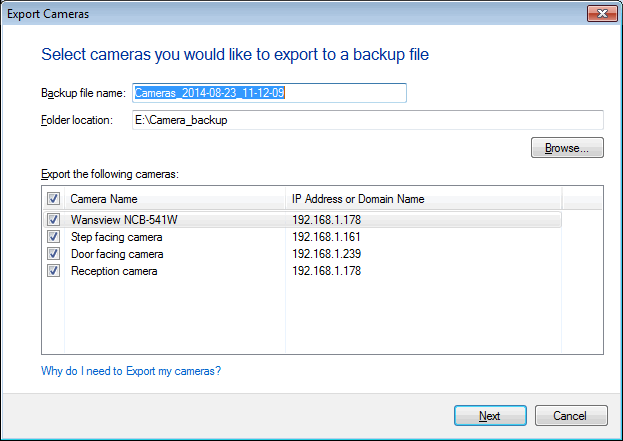This screenshot has height=441, width=623.
Task: Close the Export Cameras window
Action: [598, 13]
